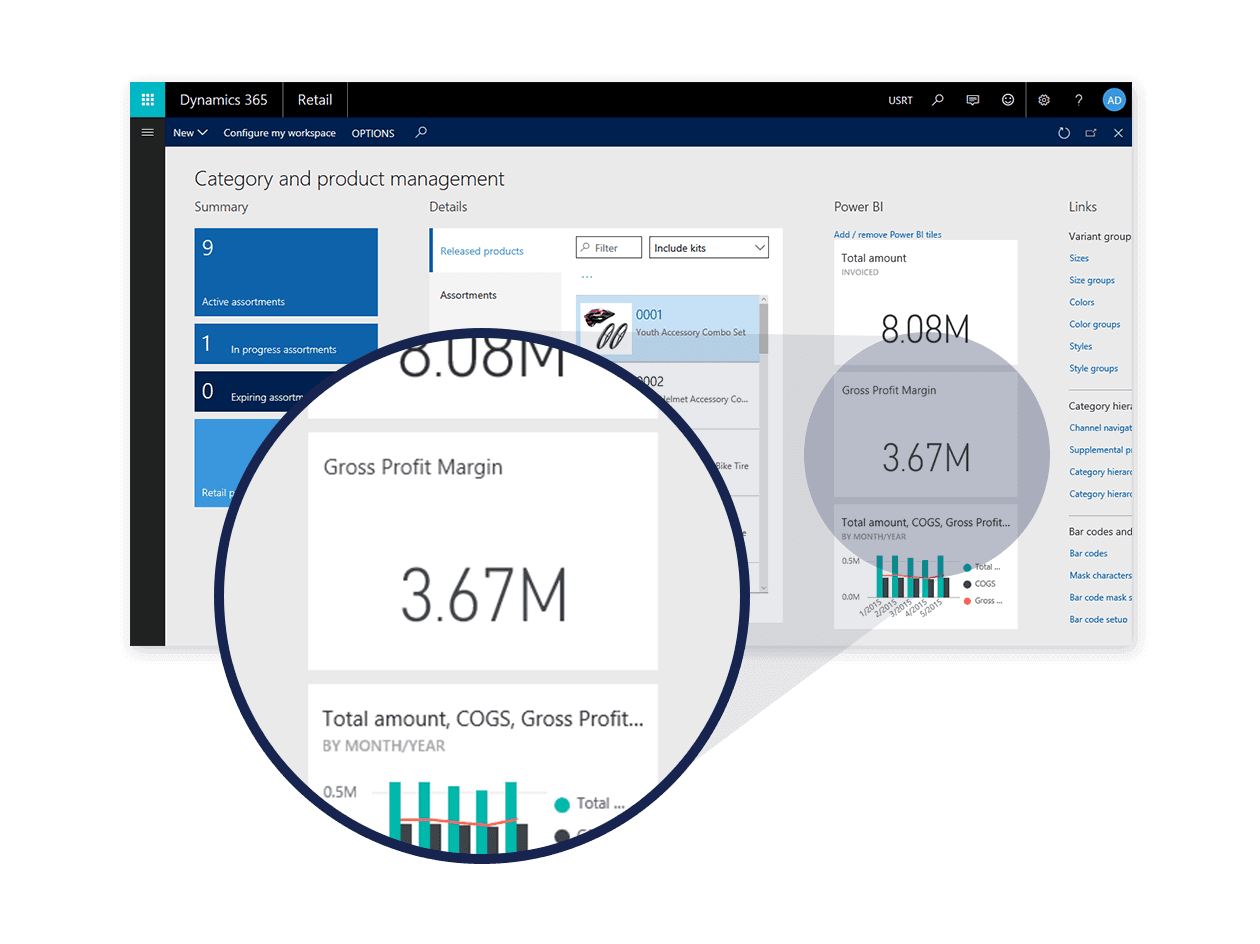The height and width of the screenshot is (944, 1260).
Task: Click the search icon in top bar
Action: pyautogui.click(x=937, y=100)
